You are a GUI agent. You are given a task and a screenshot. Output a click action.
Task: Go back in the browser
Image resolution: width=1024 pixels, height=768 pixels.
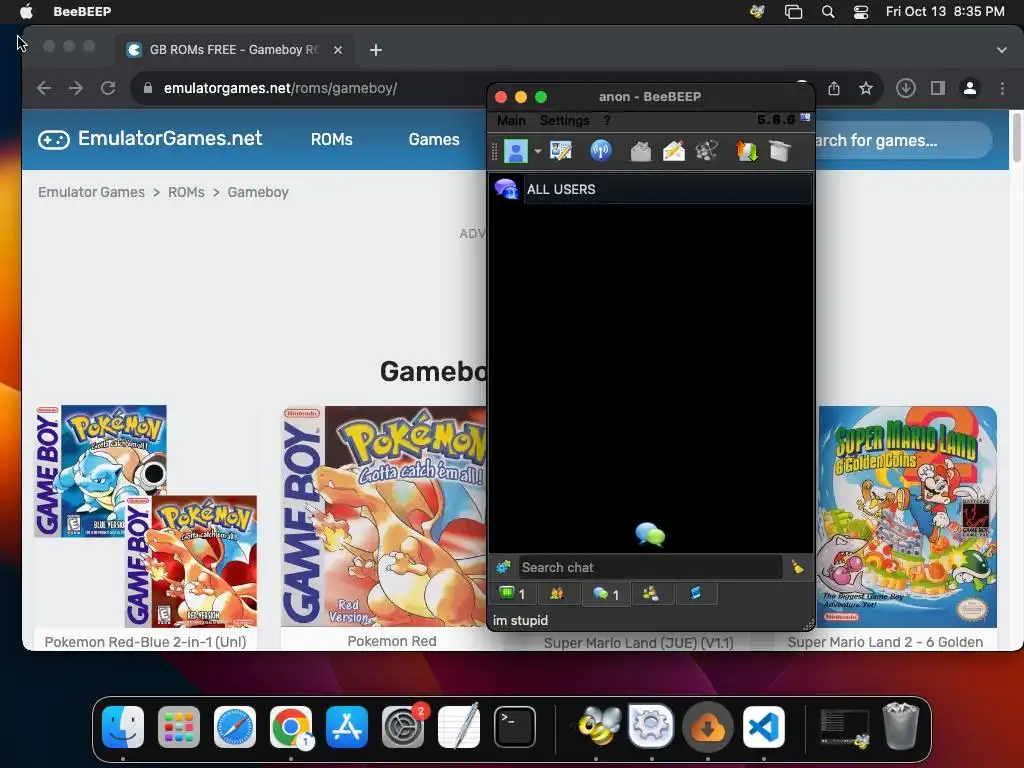pyautogui.click(x=44, y=88)
